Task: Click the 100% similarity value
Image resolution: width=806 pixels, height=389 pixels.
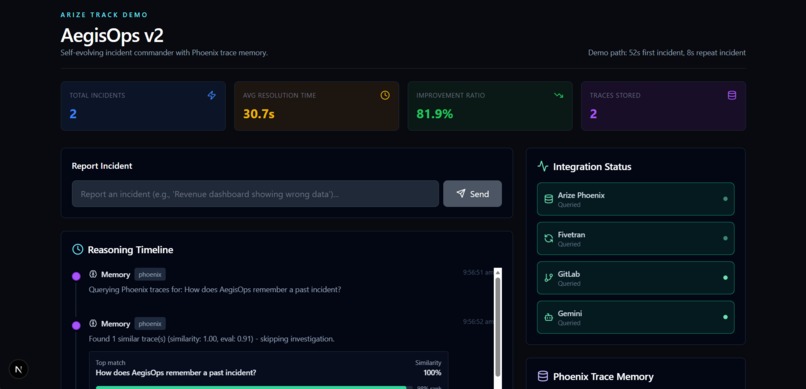Action: (x=432, y=373)
